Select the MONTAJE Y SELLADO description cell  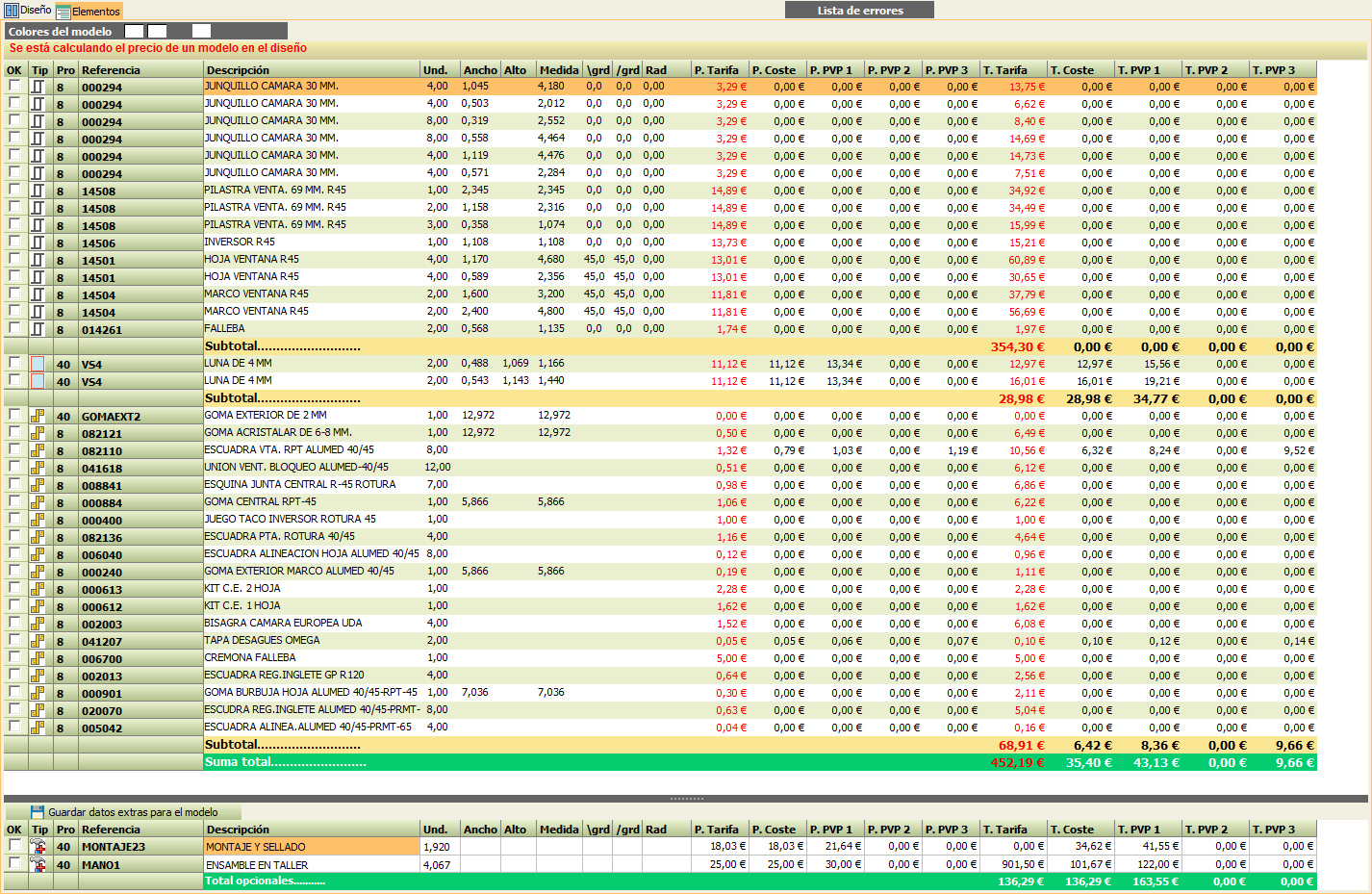(x=312, y=847)
